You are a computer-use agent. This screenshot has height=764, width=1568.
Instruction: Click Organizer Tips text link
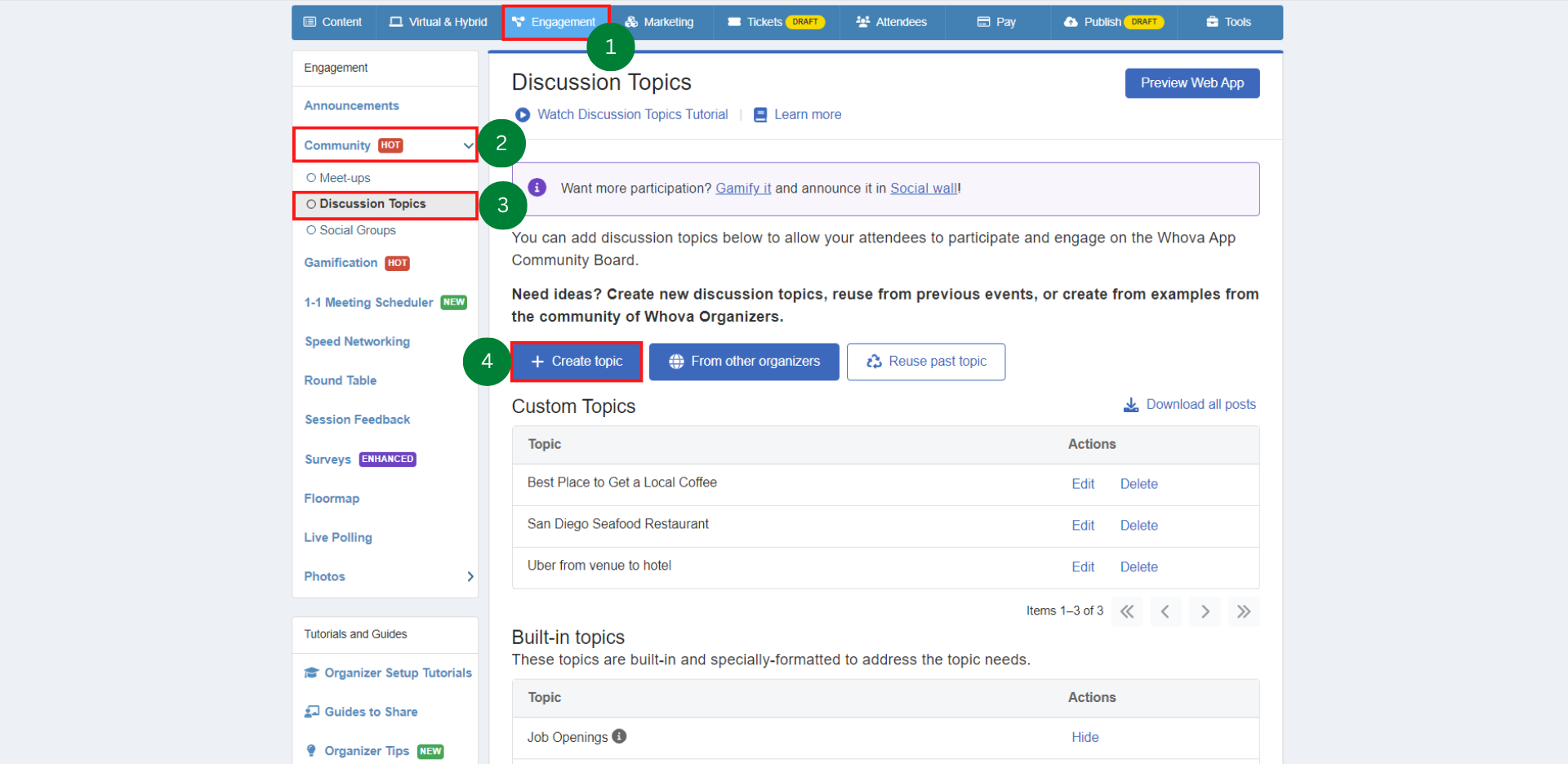tap(367, 751)
